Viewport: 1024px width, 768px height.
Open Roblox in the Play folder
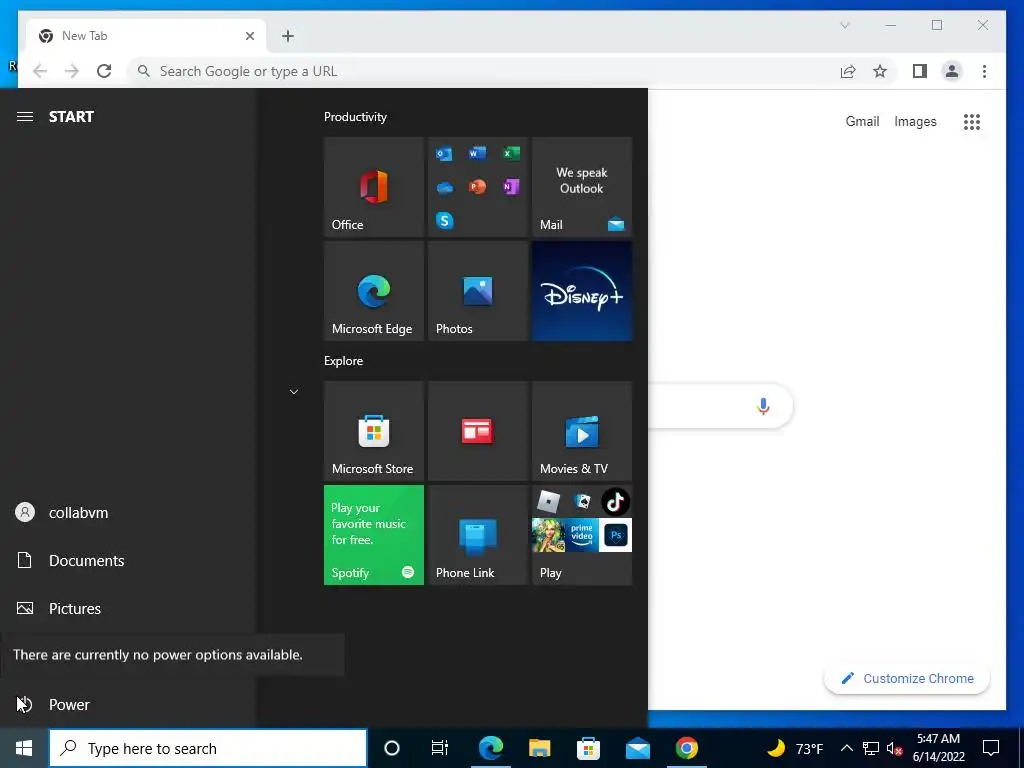[x=548, y=502]
